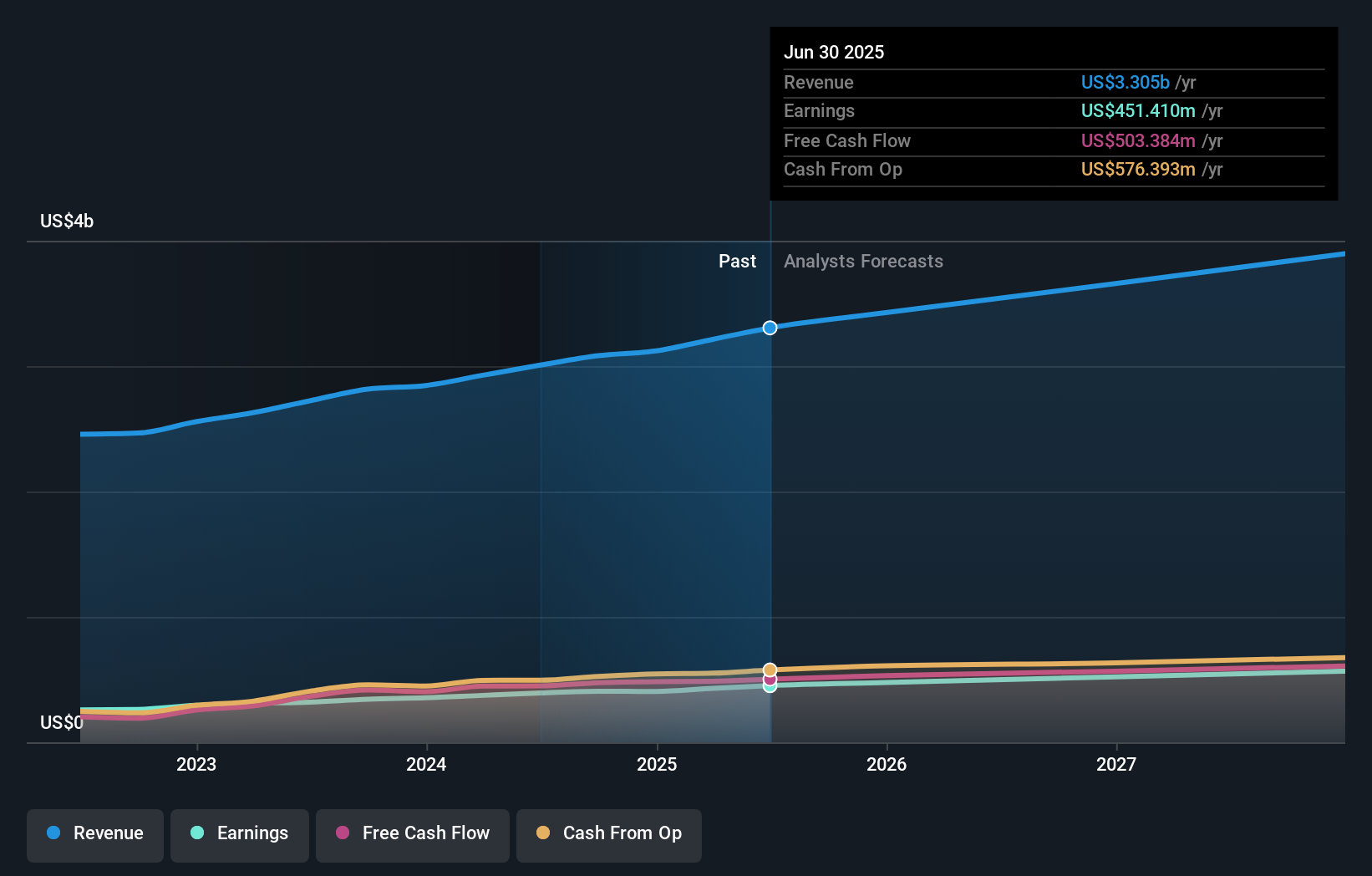Click the US$3.305b revenue value in tooltip
The width and height of the screenshot is (1372, 876).
point(1125,82)
